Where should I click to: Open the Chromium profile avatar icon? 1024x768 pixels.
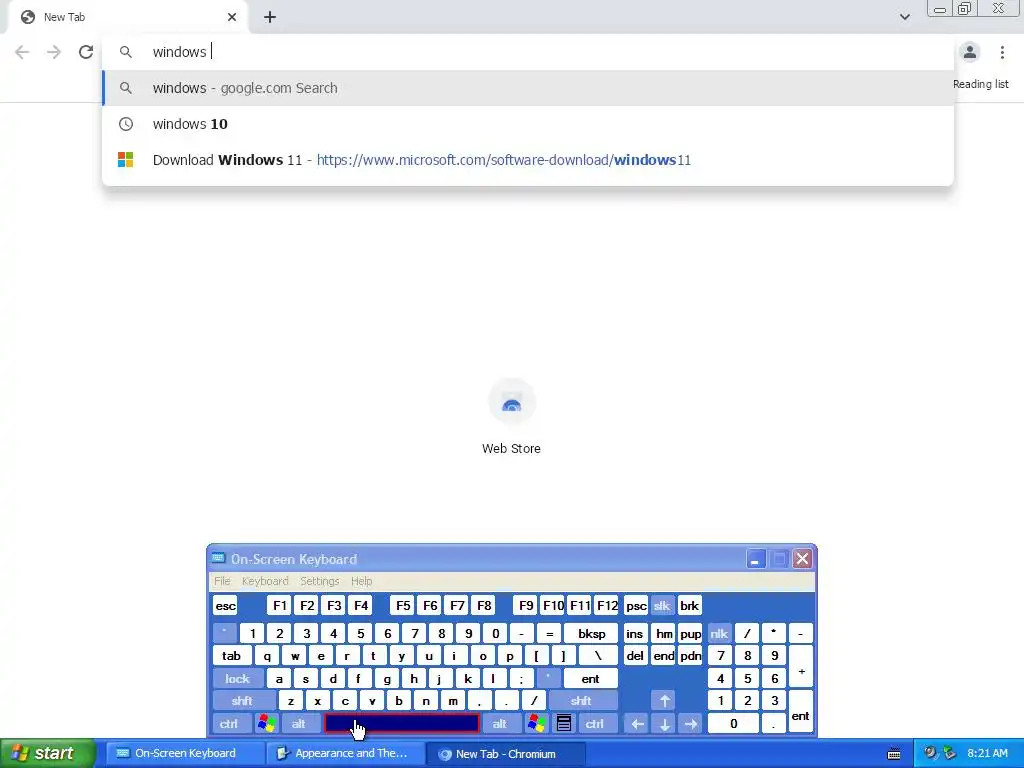[x=970, y=52]
